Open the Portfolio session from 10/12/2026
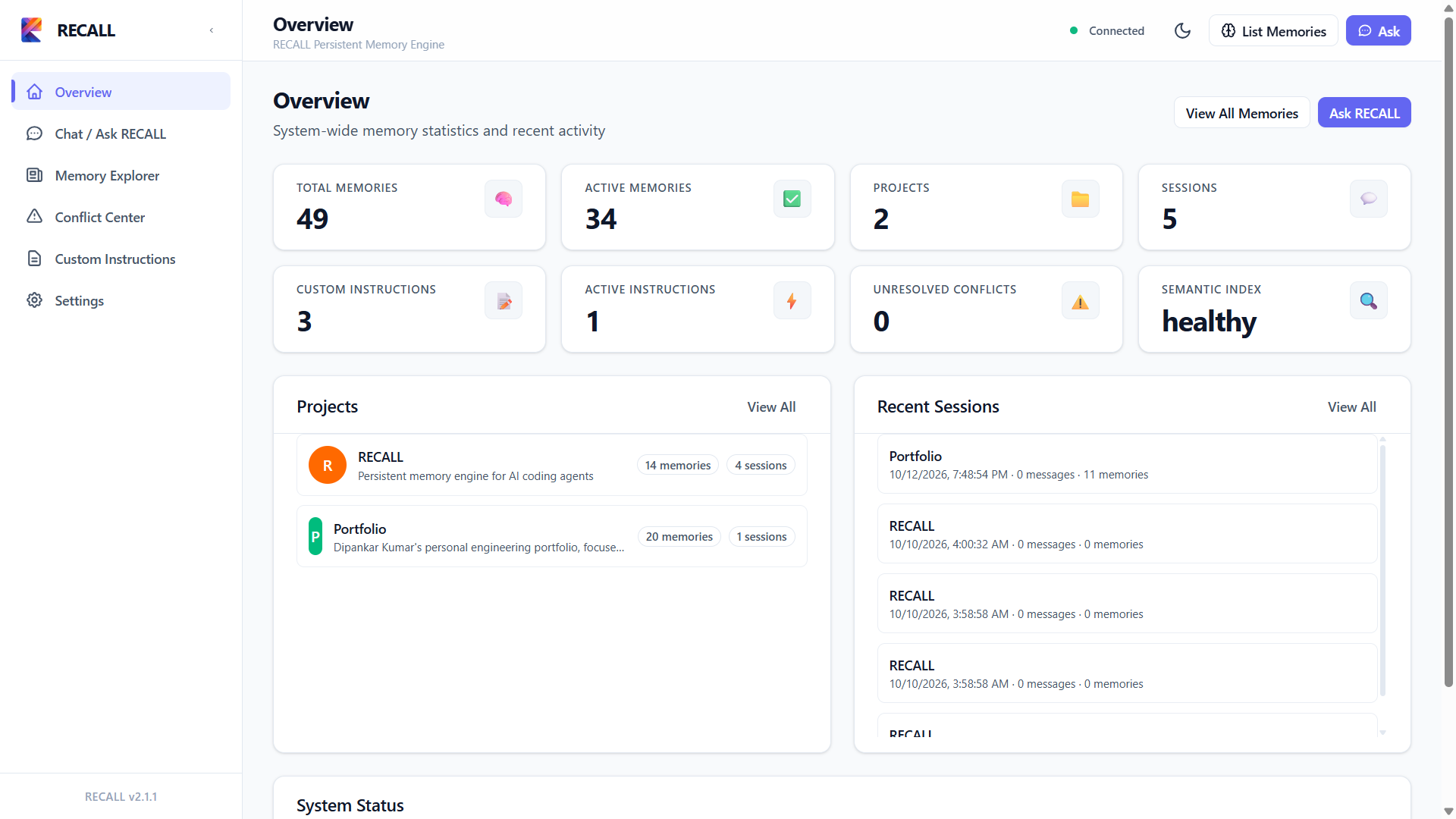The width and height of the screenshot is (1456, 819). coord(1127,464)
